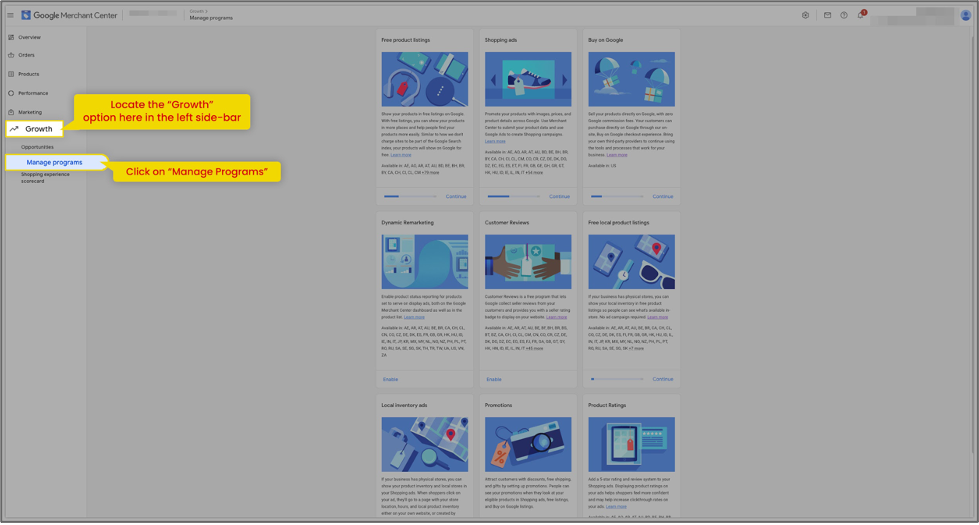The height and width of the screenshot is (525, 979).
Task: Click the Google Merchant Center logo
Action: [x=69, y=15]
